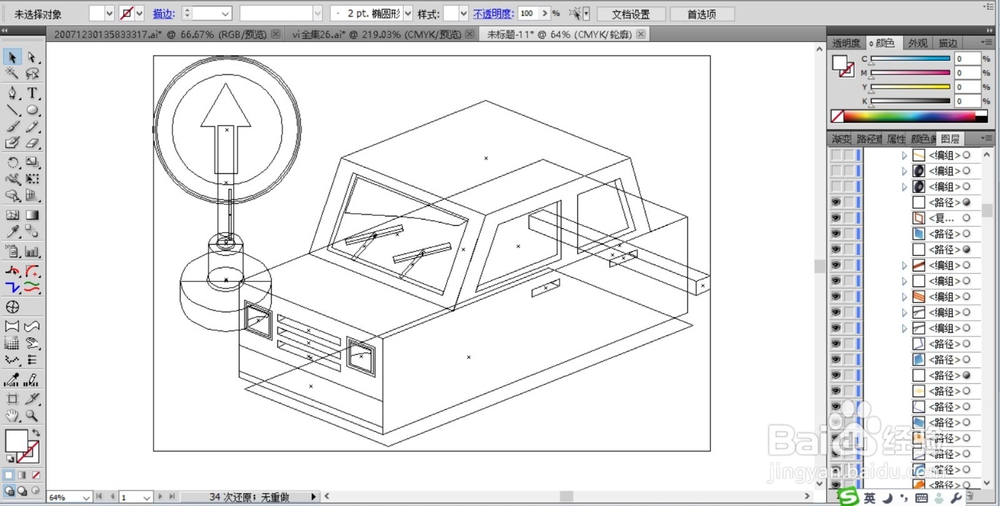Toggle visibility of the 复... compound path row
Screen dimensions: 1000x506
click(x=836, y=218)
